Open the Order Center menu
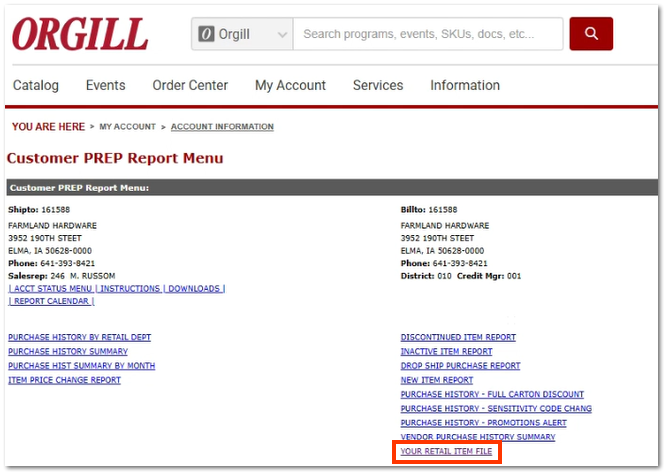 click(x=190, y=85)
